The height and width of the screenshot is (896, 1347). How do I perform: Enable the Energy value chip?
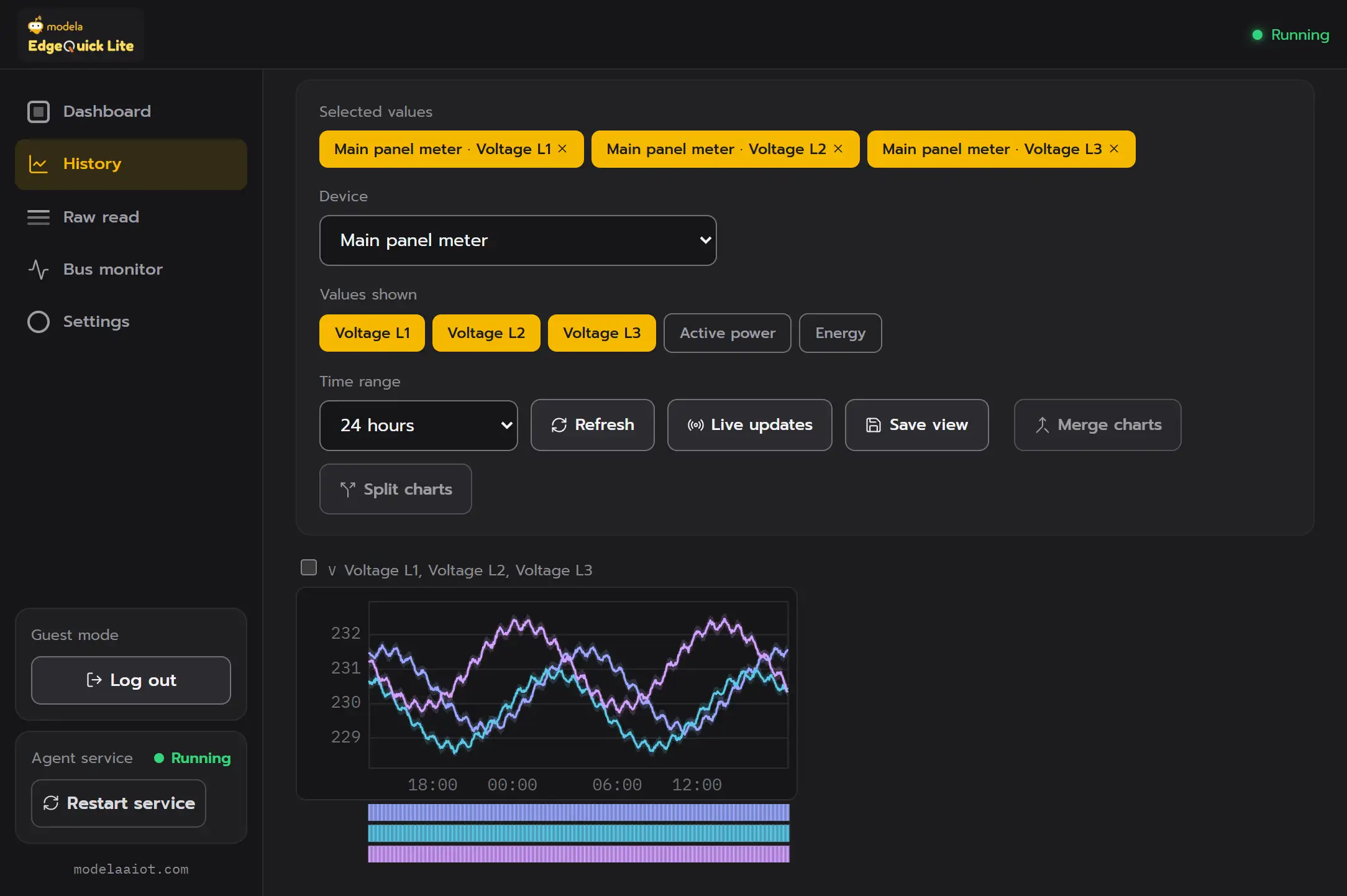pos(841,333)
